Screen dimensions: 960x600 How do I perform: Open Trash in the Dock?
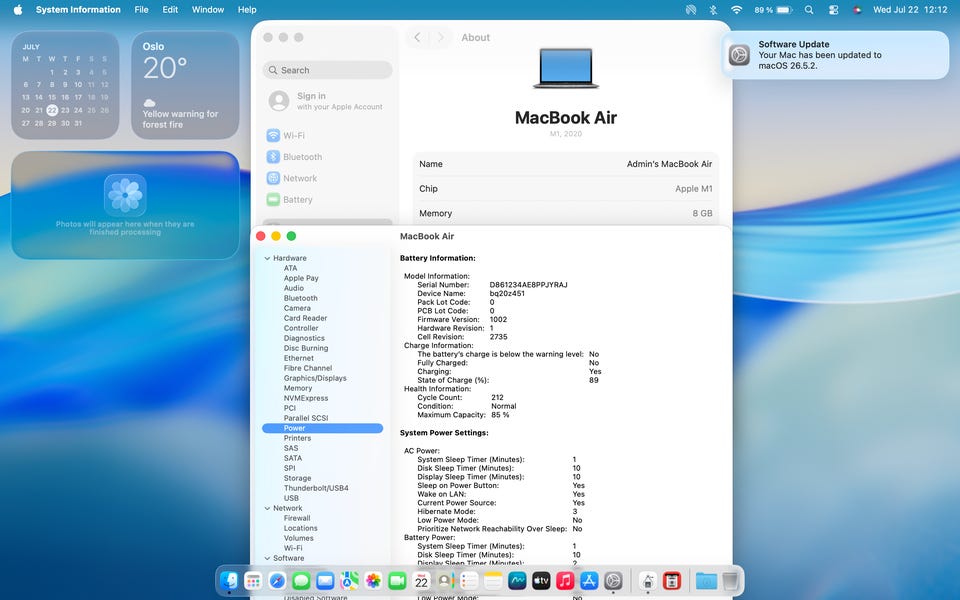(730, 580)
